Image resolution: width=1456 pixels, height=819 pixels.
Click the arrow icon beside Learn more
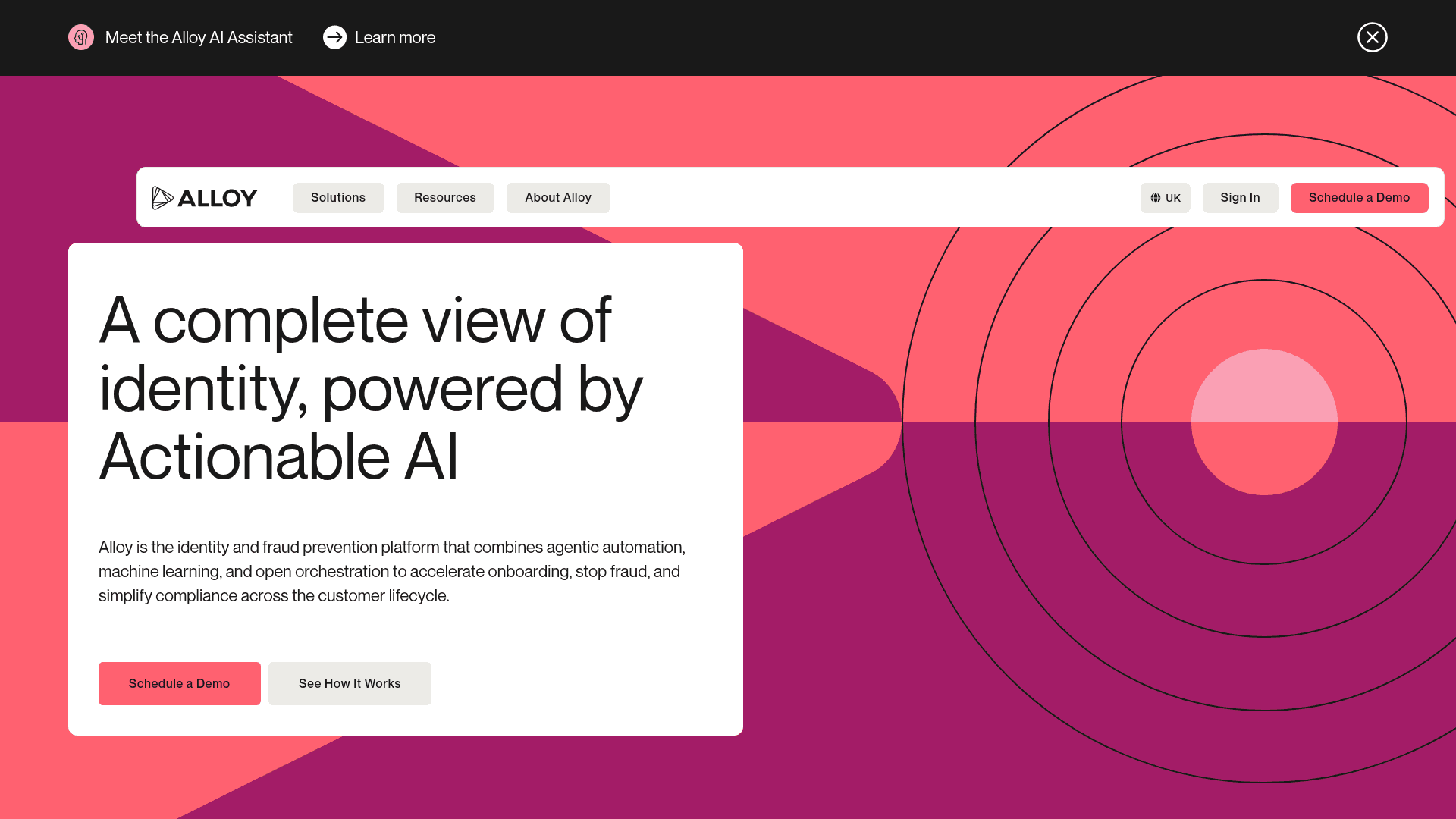tap(334, 37)
